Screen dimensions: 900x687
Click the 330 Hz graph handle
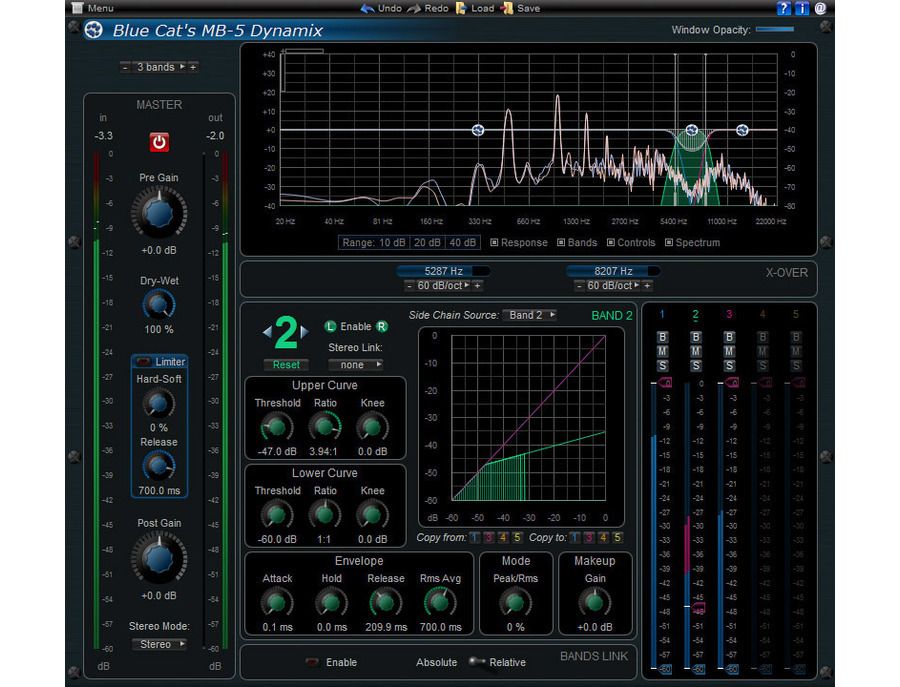(x=478, y=130)
